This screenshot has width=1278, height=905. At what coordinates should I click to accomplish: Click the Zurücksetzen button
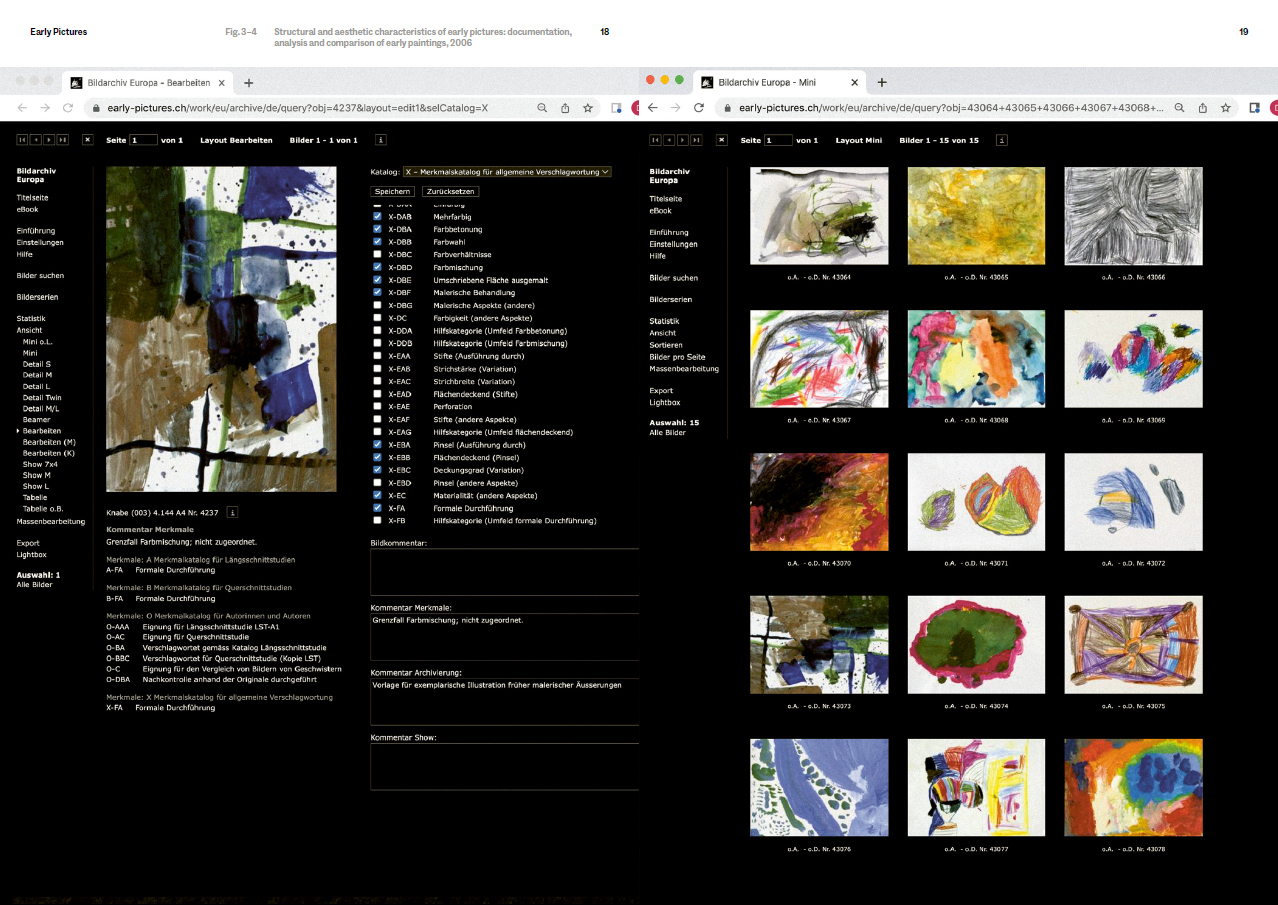(x=449, y=191)
